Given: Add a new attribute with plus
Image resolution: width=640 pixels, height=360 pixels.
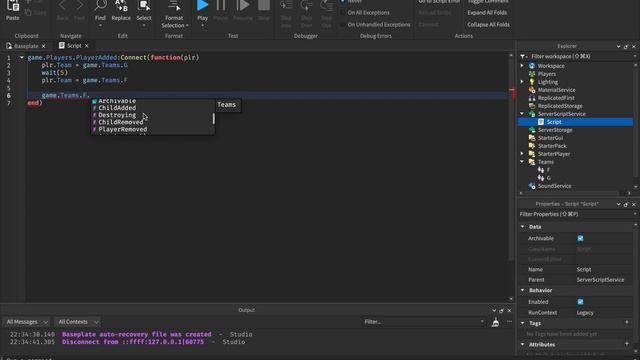Looking at the screenshot, I should point(627,344).
